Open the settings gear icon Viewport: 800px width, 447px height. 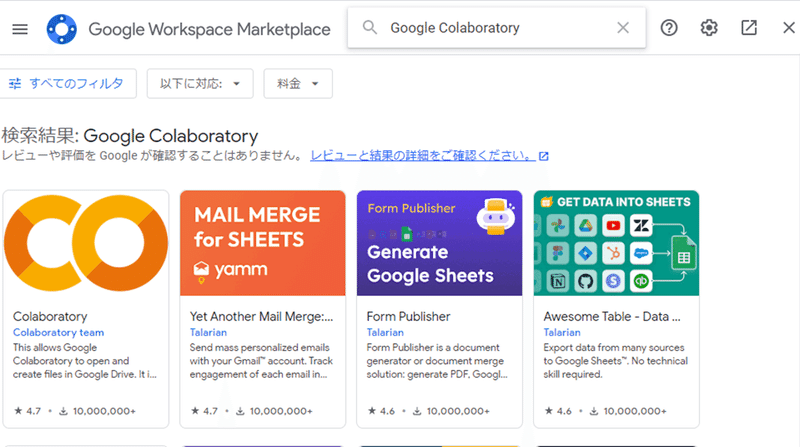709,28
